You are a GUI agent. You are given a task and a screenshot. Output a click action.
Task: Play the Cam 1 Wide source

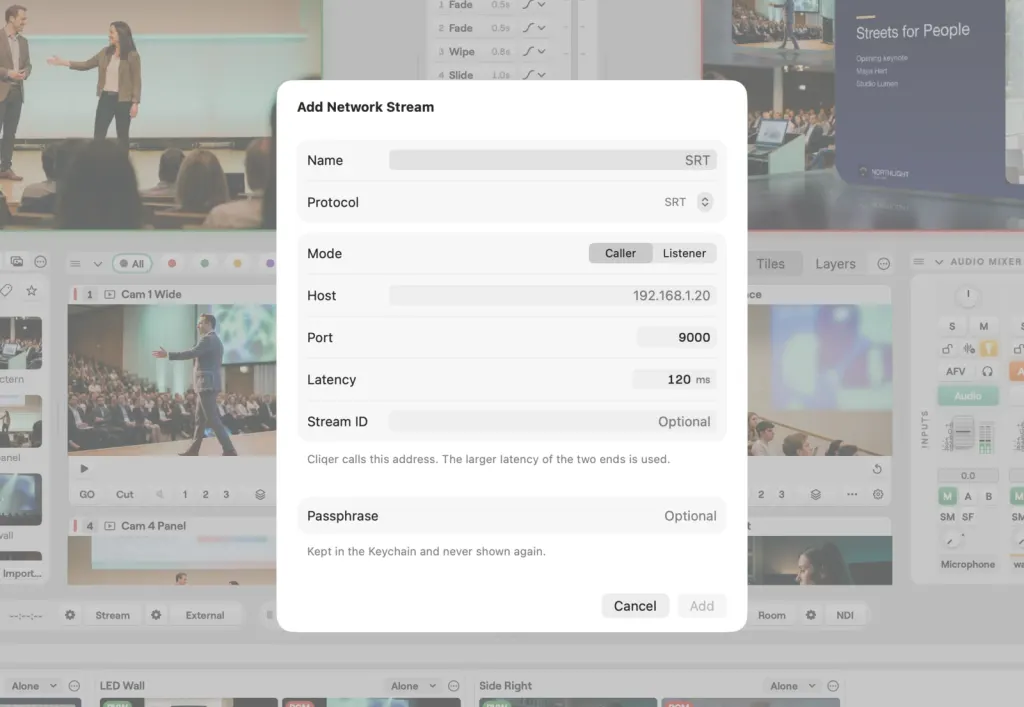[x=84, y=469]
